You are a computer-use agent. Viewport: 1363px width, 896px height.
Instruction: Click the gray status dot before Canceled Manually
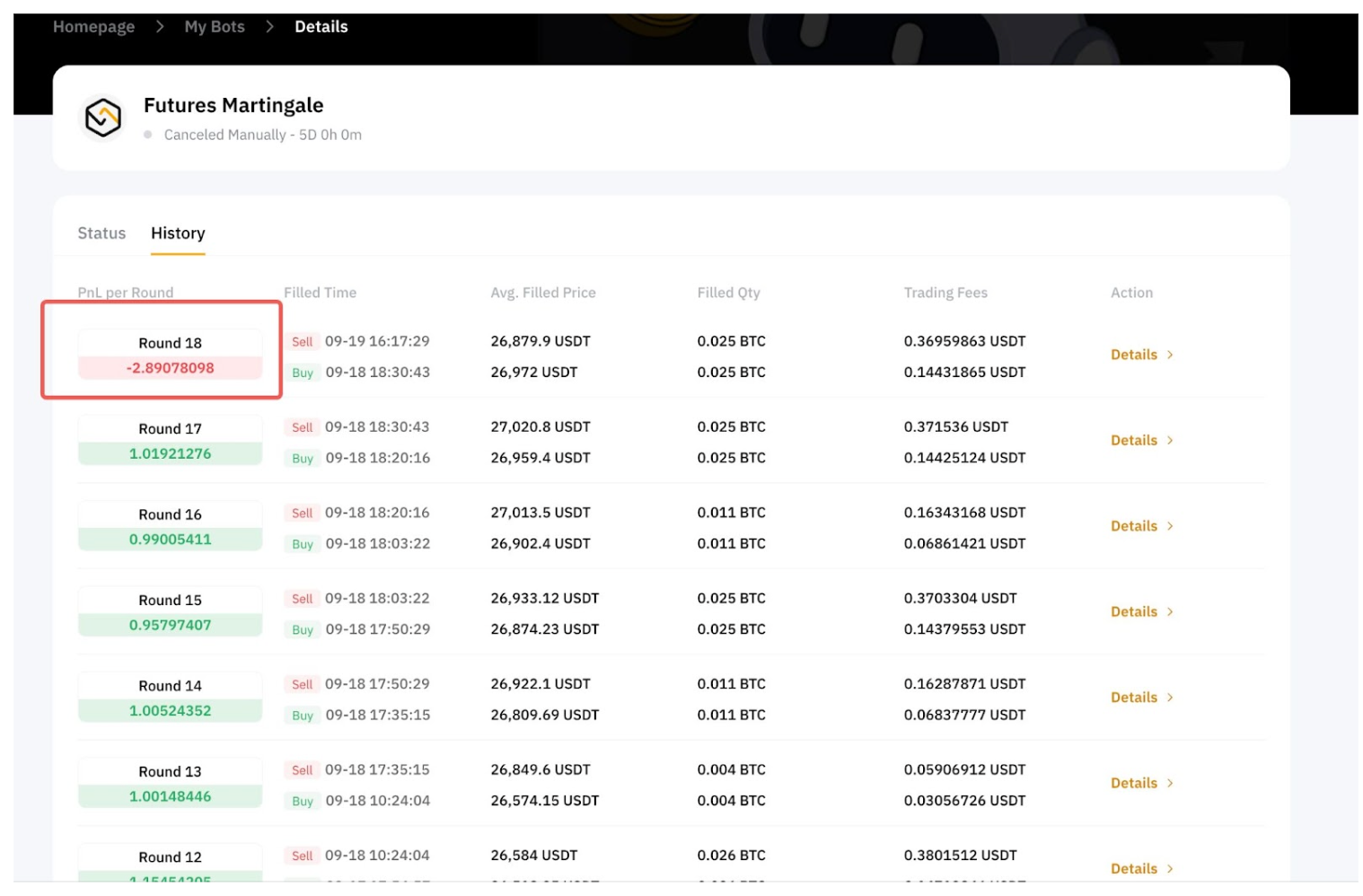(x=148, y=135)
